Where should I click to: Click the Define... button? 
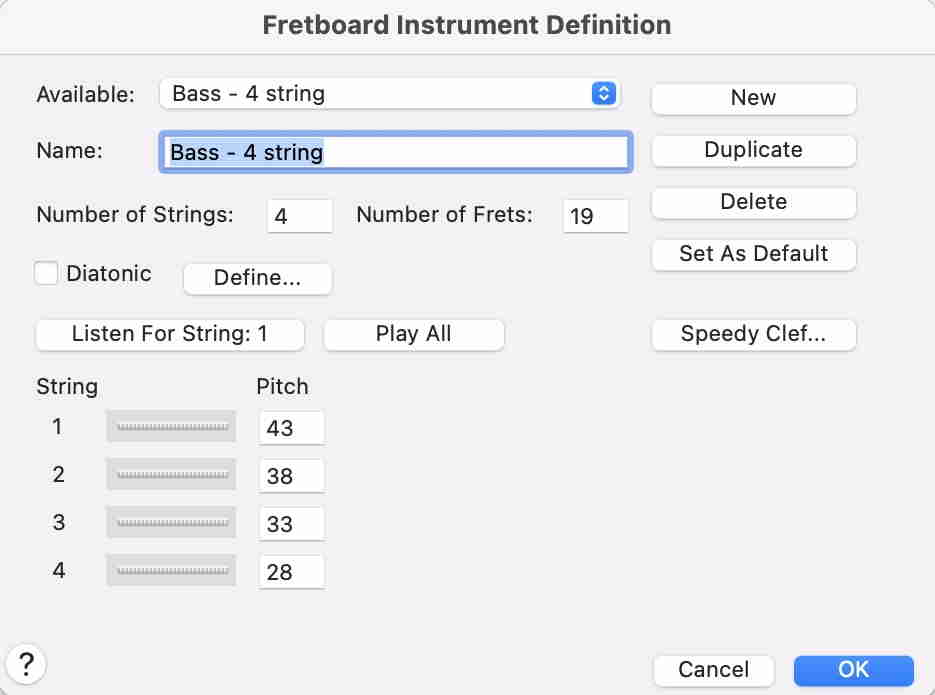pos(257,279)
